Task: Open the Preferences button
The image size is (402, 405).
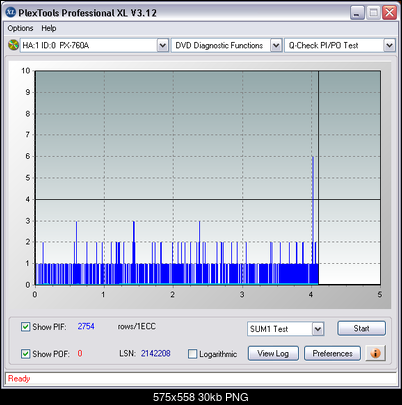Action: pos(332,353)
